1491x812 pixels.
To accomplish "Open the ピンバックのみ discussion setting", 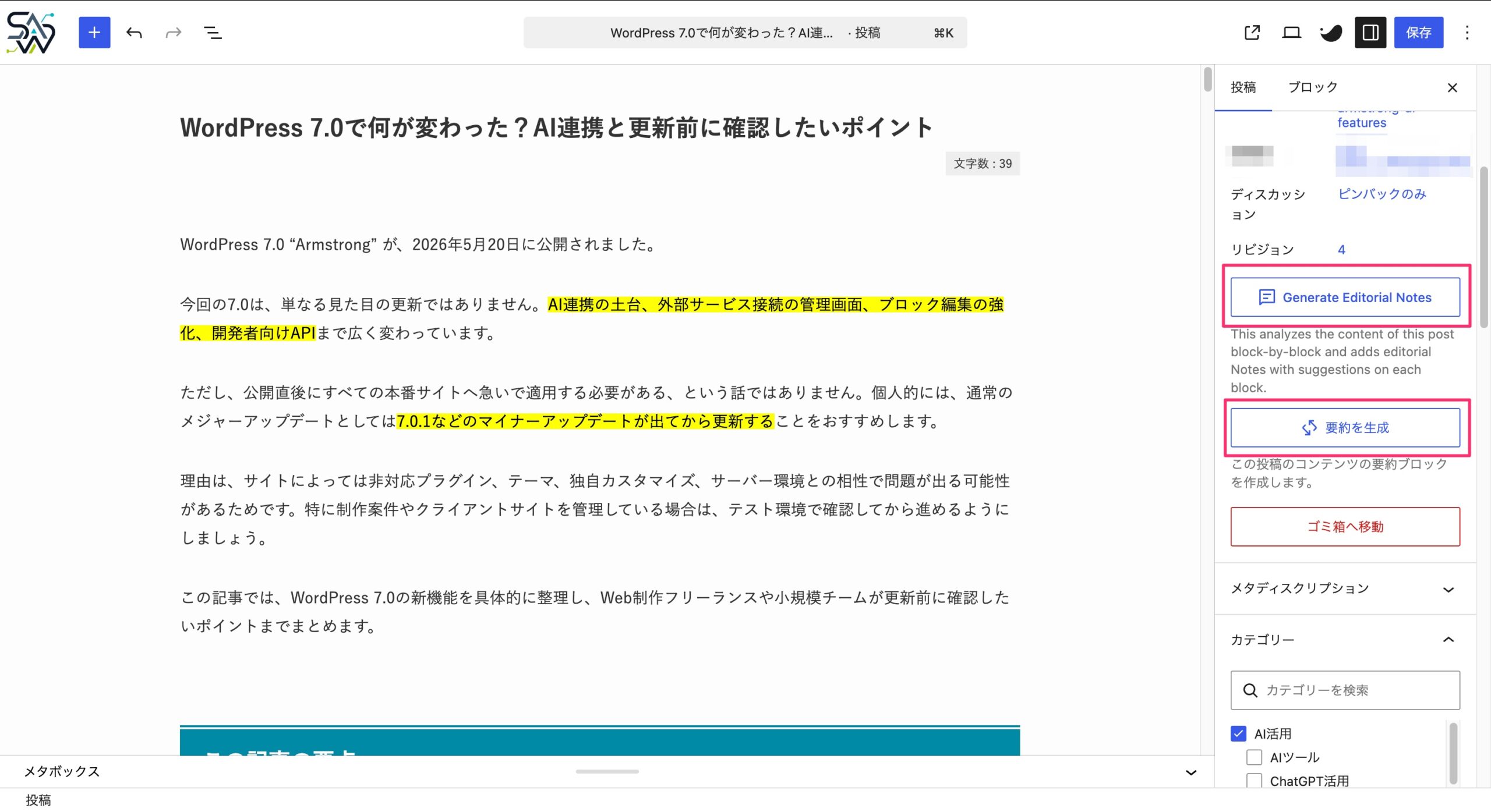I will 1382,194.
